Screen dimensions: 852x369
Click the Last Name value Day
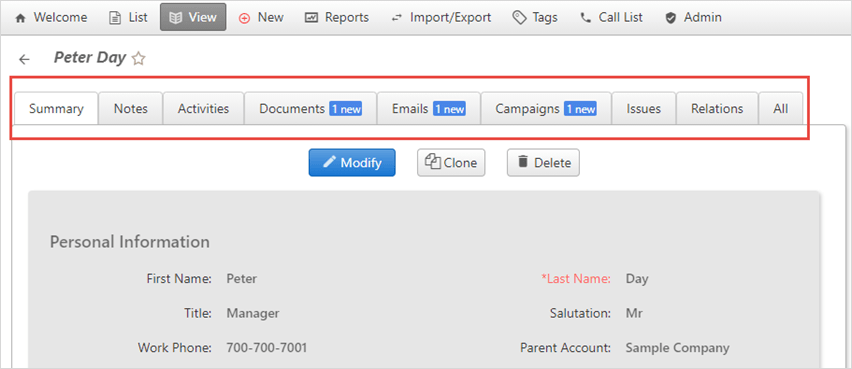(637, 279)
